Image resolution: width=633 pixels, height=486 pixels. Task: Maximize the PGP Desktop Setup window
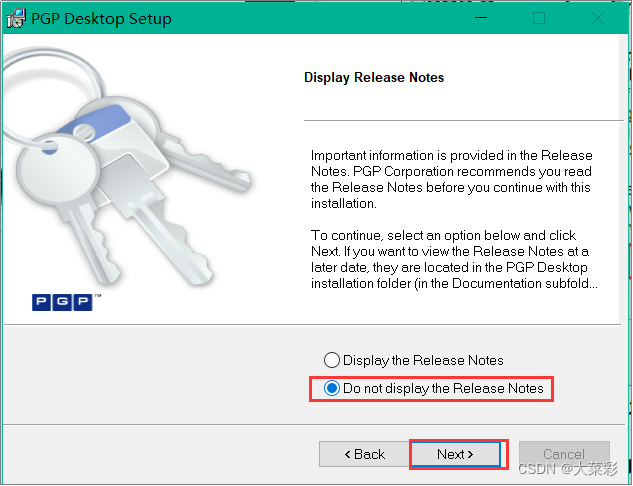539,18
